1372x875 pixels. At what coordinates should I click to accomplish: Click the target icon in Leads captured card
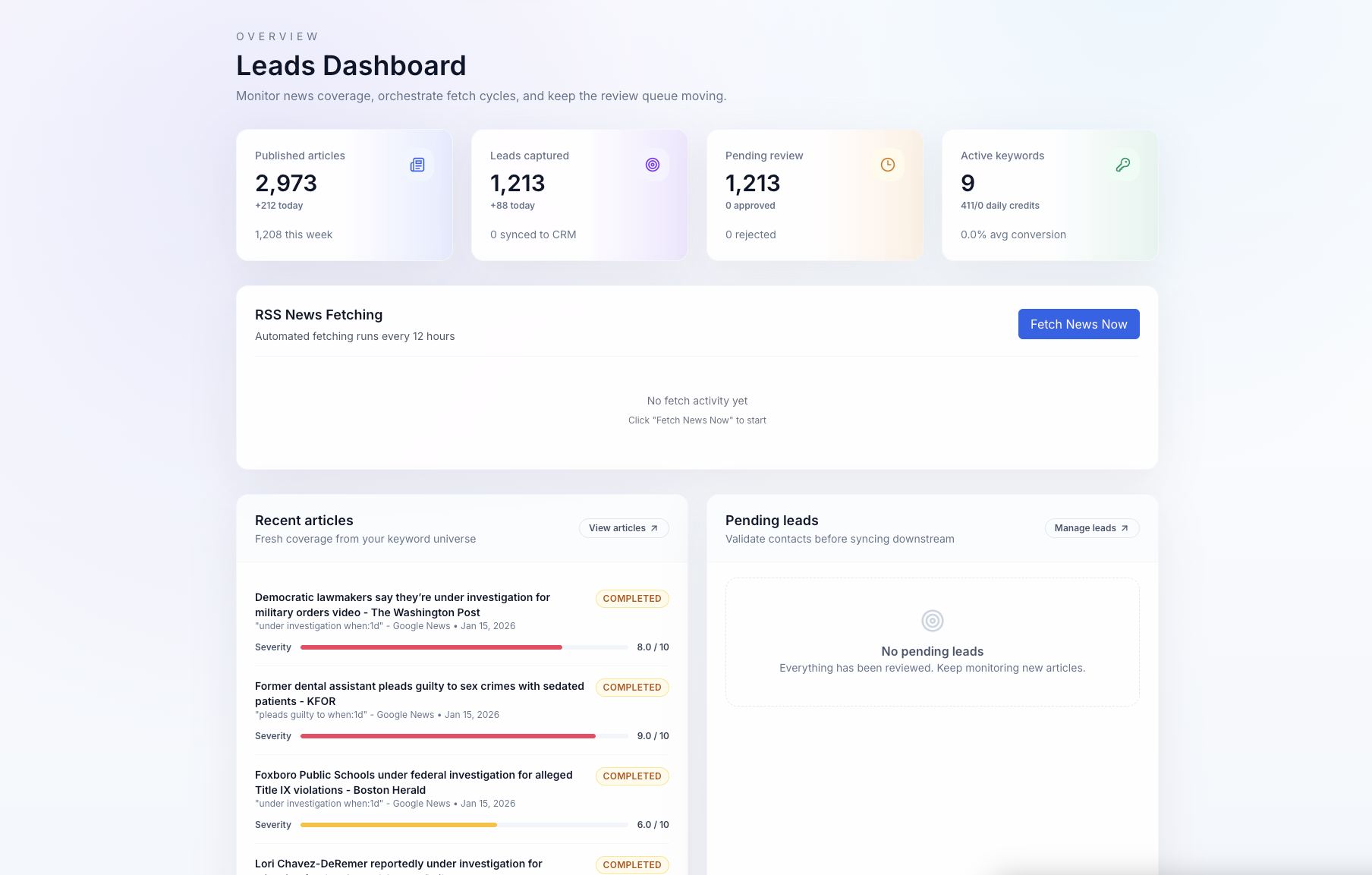(x=653, y=165)
